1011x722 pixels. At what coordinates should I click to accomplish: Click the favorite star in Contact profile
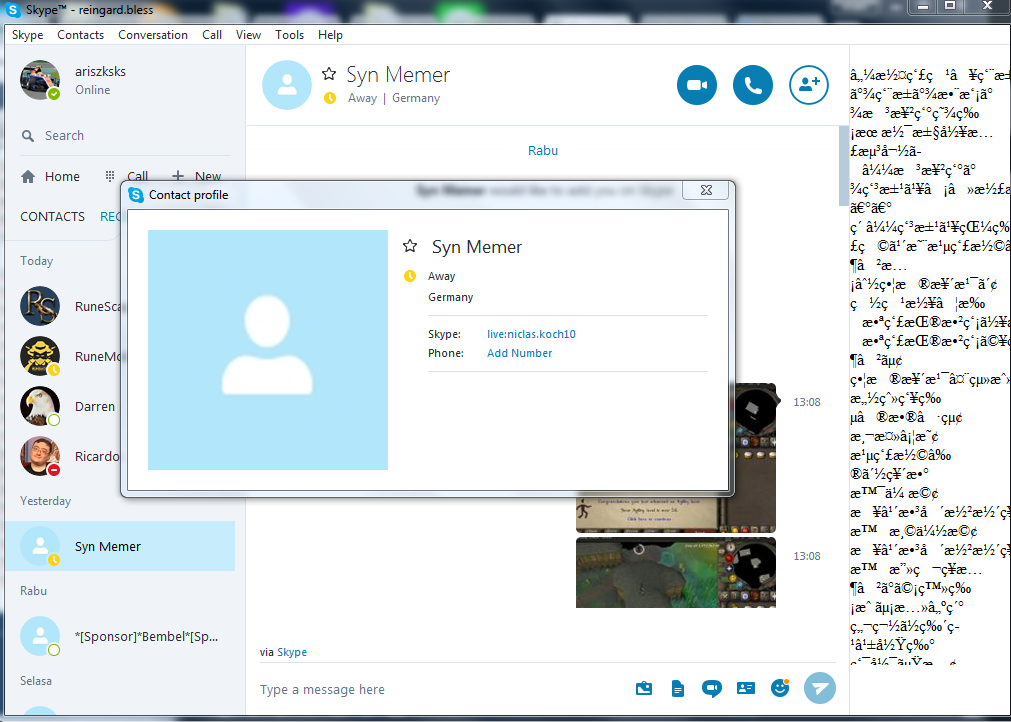[409, 246]
